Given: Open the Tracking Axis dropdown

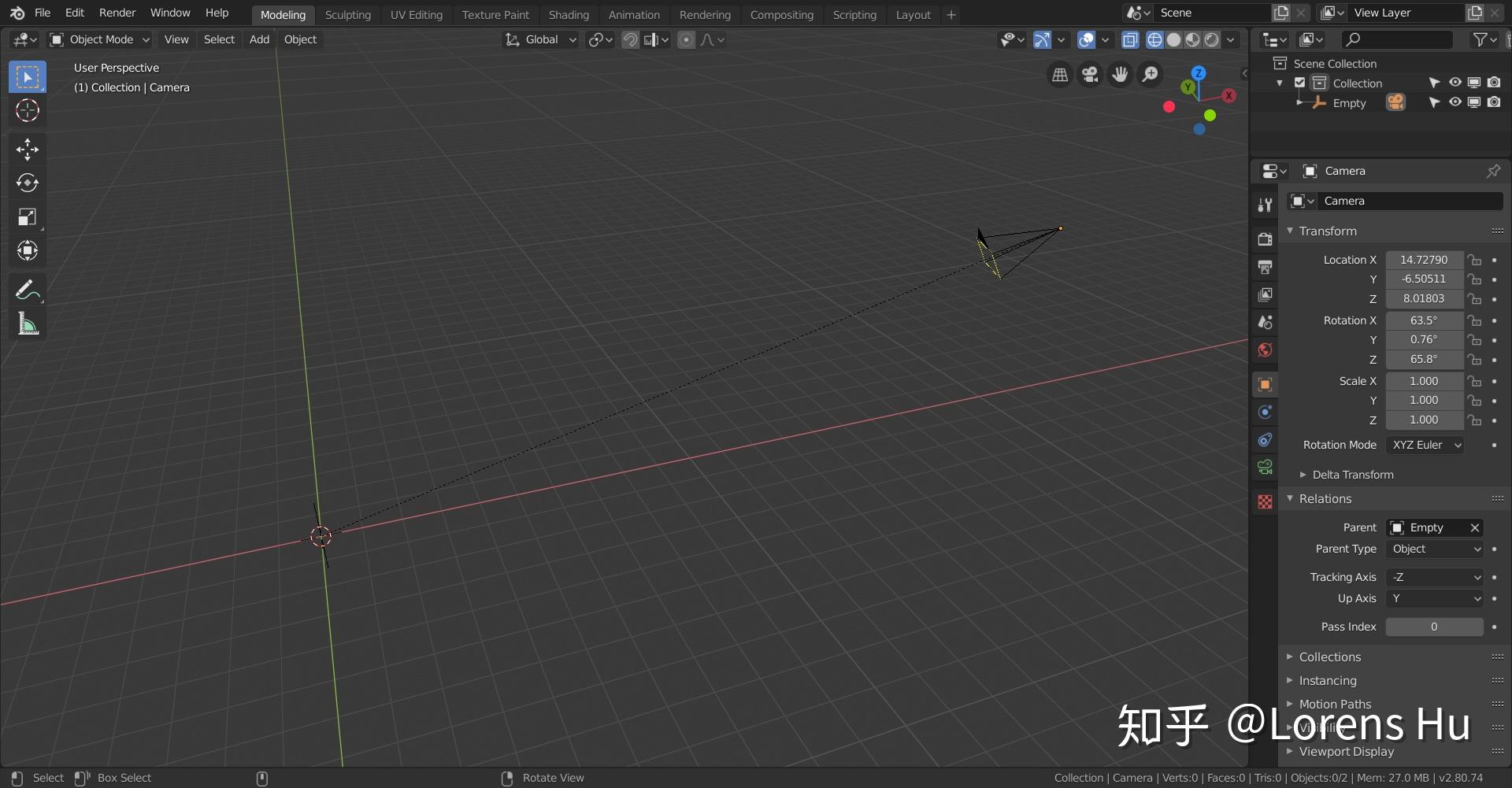Looking at the screenshot, I should click(1435, 577).
